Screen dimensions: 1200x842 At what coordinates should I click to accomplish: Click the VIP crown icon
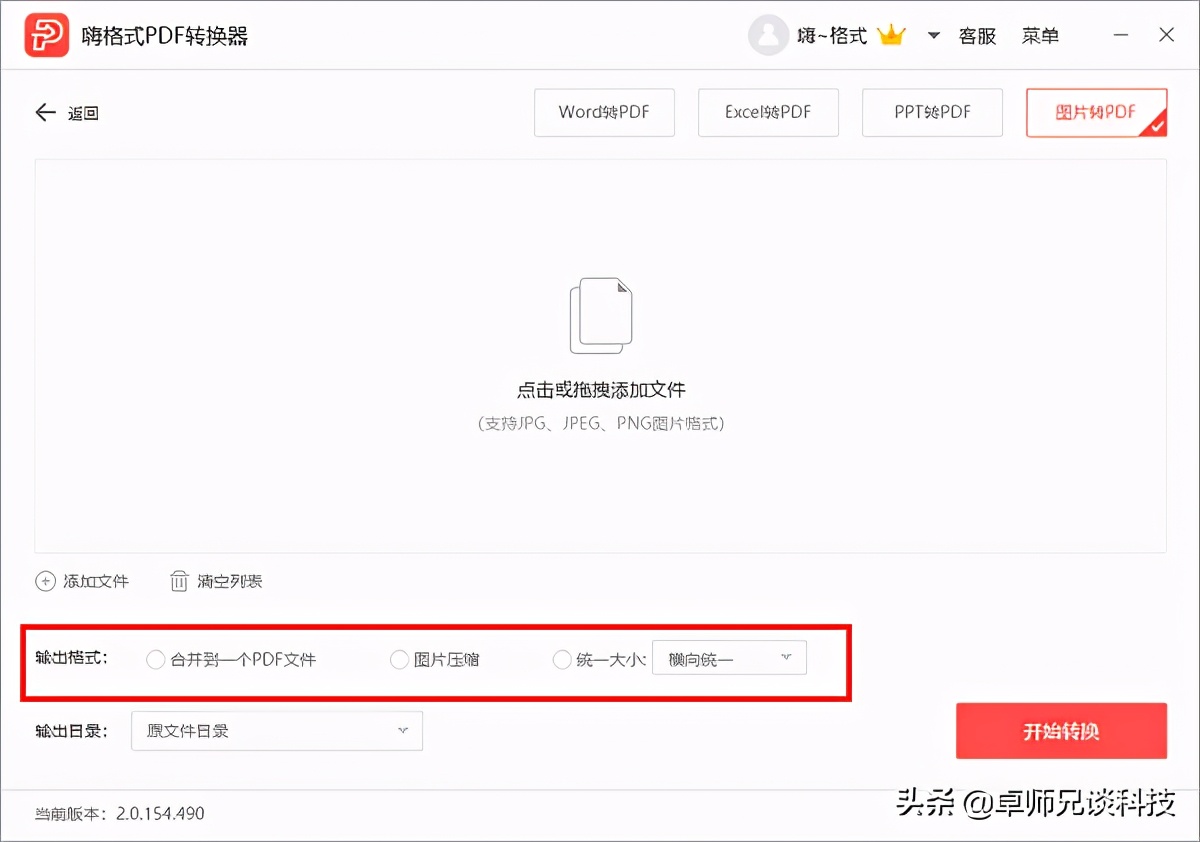pos(891,33)
